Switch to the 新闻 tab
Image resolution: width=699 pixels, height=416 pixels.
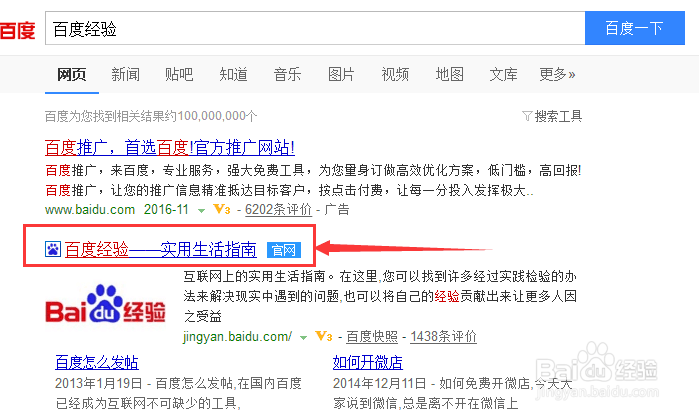tap(125, 74)
